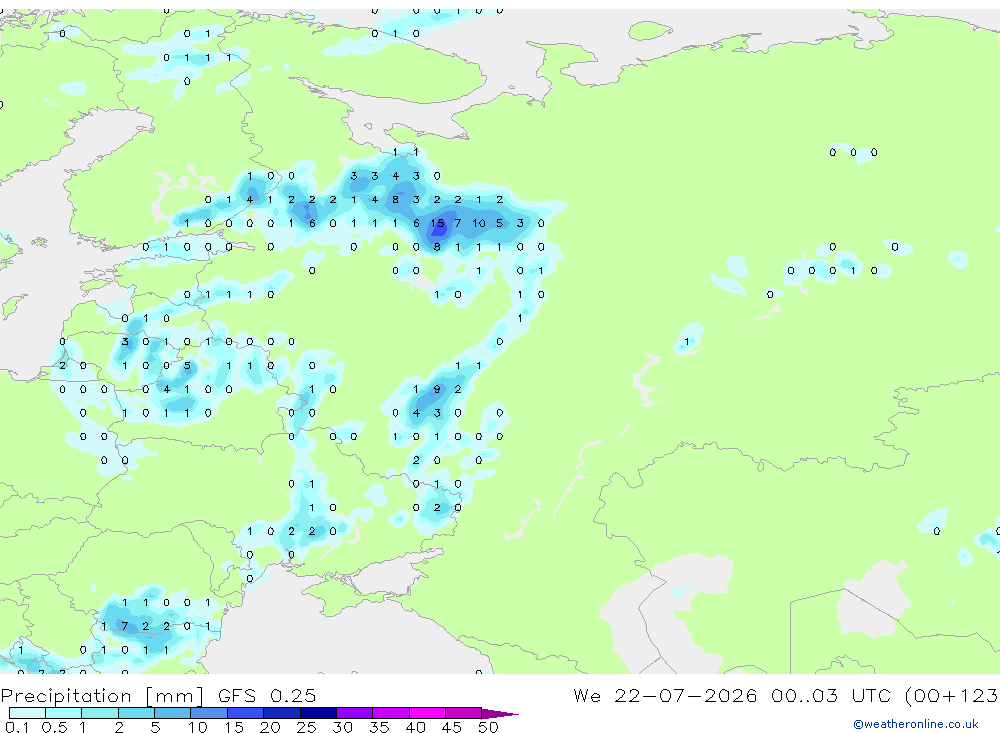Click the 40–45 mm magenta legend swatch
The image size is (1000, 733).
427,713
